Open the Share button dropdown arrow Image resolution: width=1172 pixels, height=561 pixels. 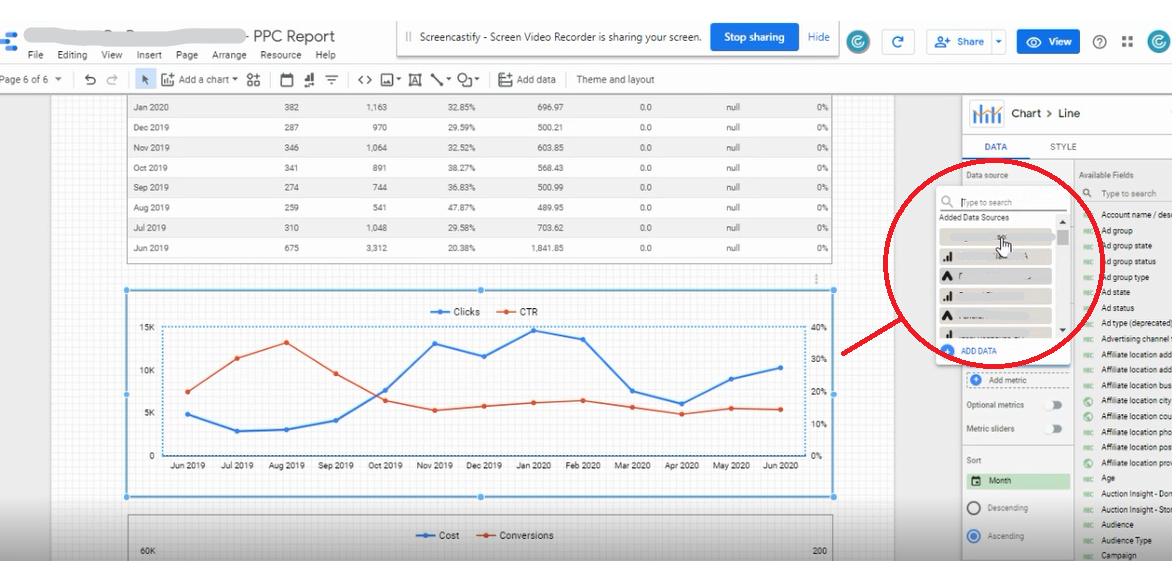[999, 42]
